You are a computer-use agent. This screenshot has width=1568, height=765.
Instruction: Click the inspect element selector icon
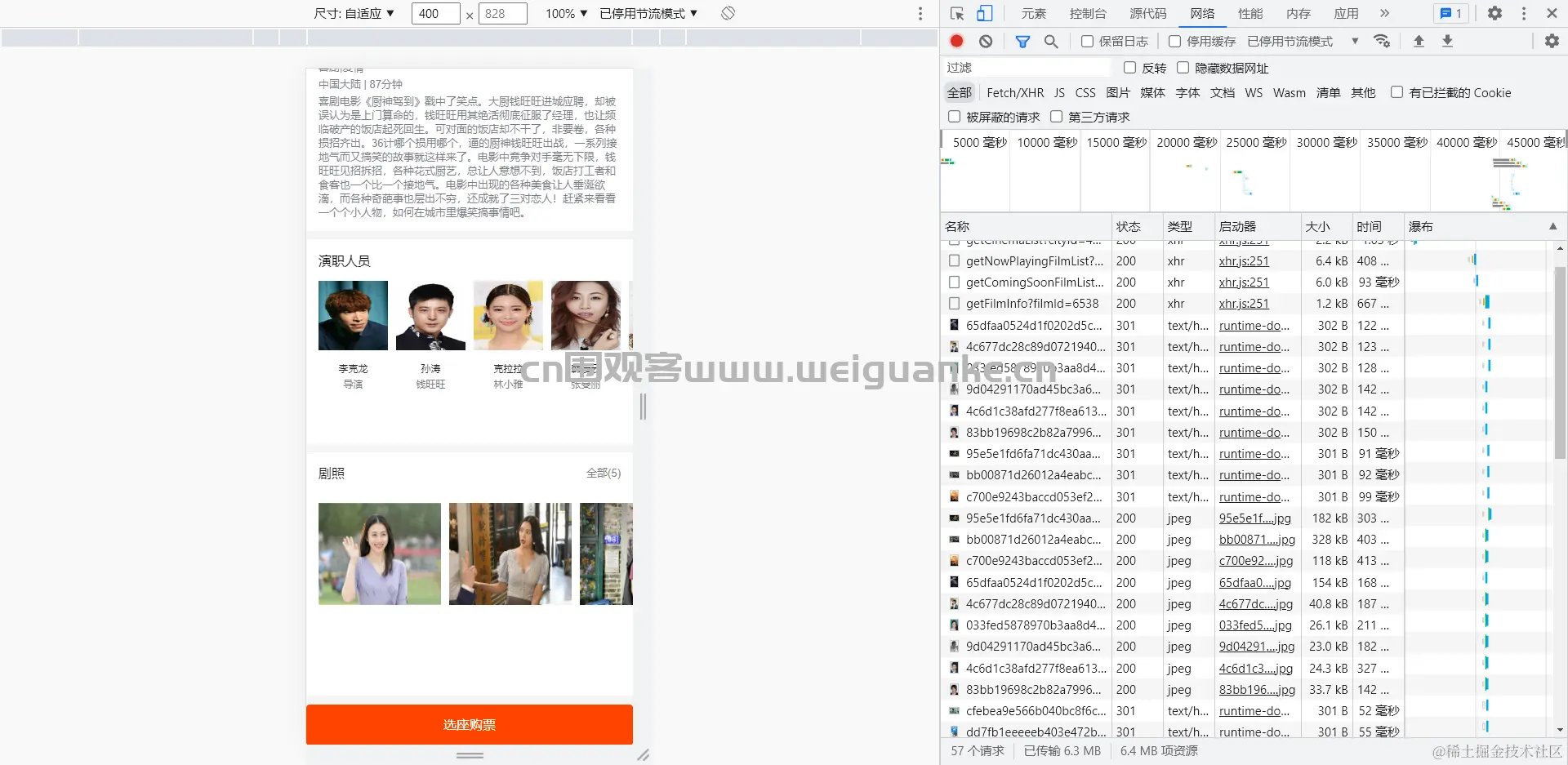958,13
